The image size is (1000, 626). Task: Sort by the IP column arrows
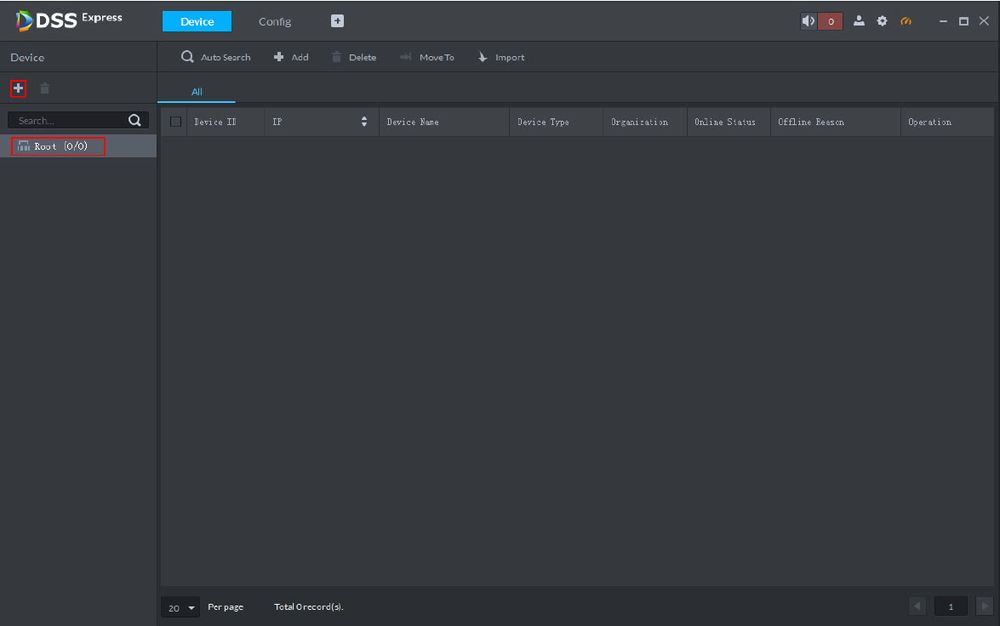tap(364, 121)
